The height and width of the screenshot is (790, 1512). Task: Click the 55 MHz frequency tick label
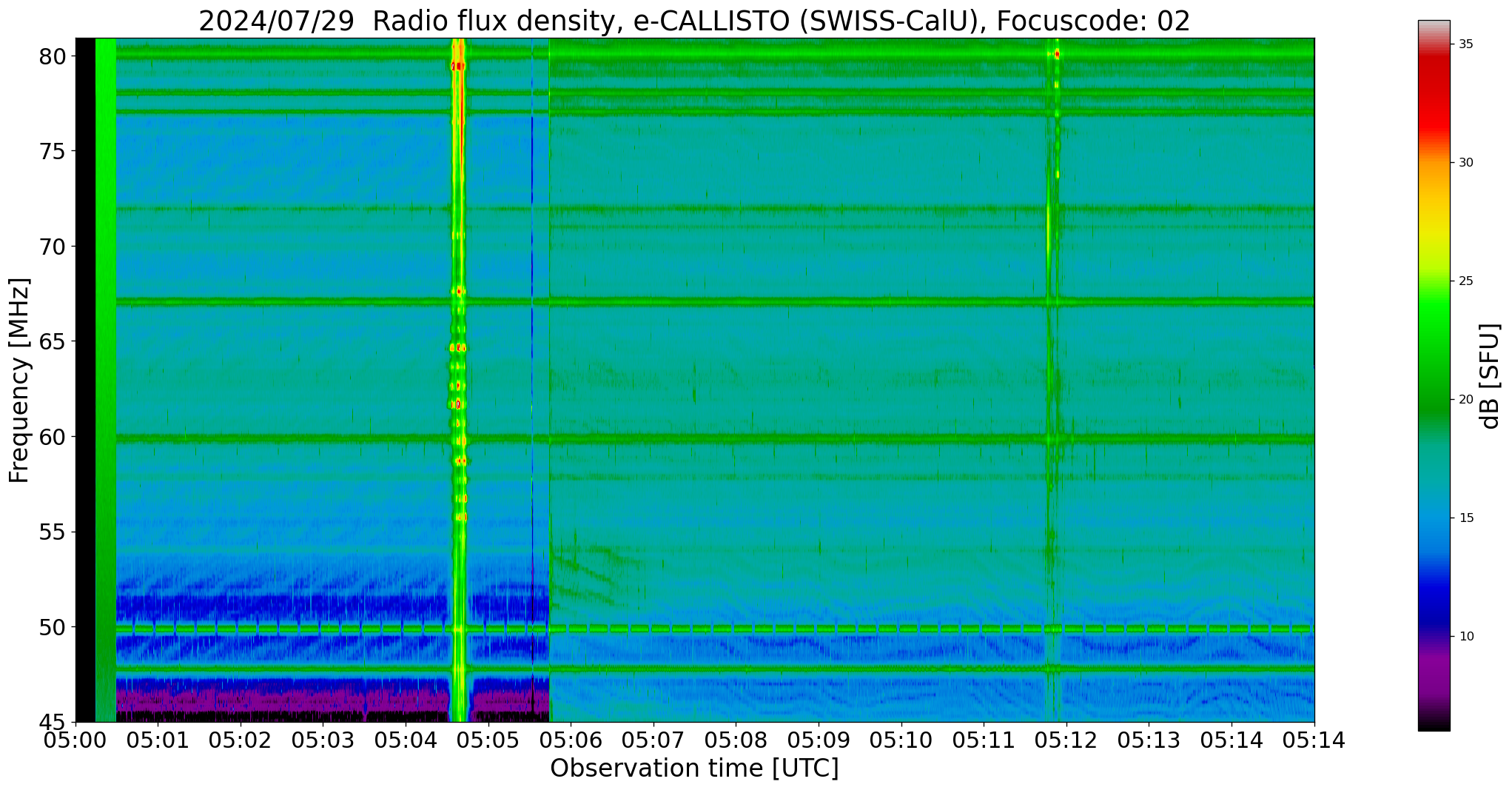(x=53, y=532)
